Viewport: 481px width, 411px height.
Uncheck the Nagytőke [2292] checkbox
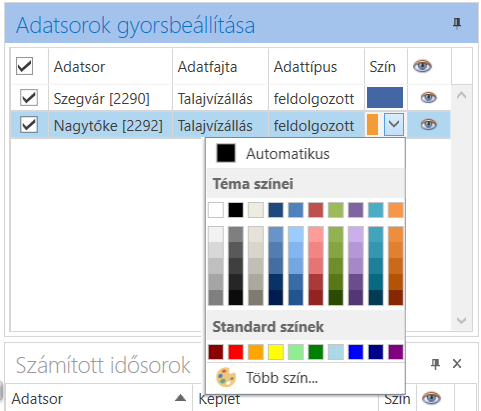(29, 125)
